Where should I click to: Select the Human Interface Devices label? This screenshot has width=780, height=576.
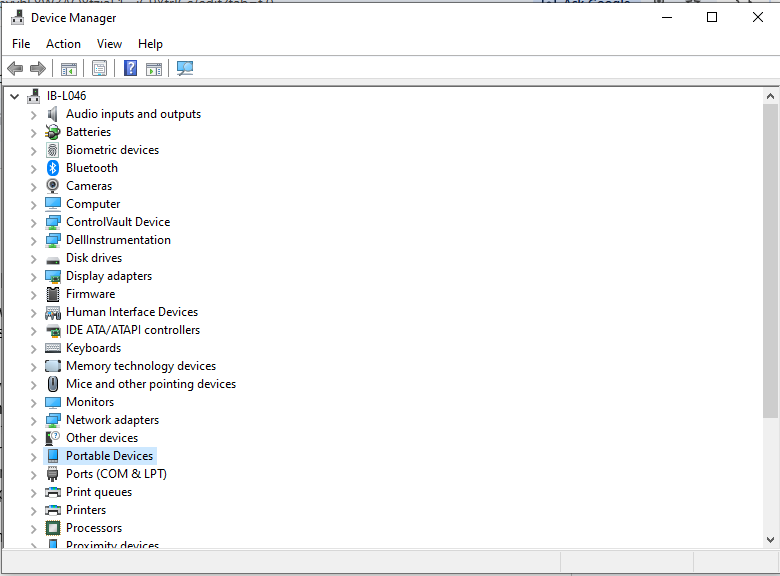tap(132, 312)
